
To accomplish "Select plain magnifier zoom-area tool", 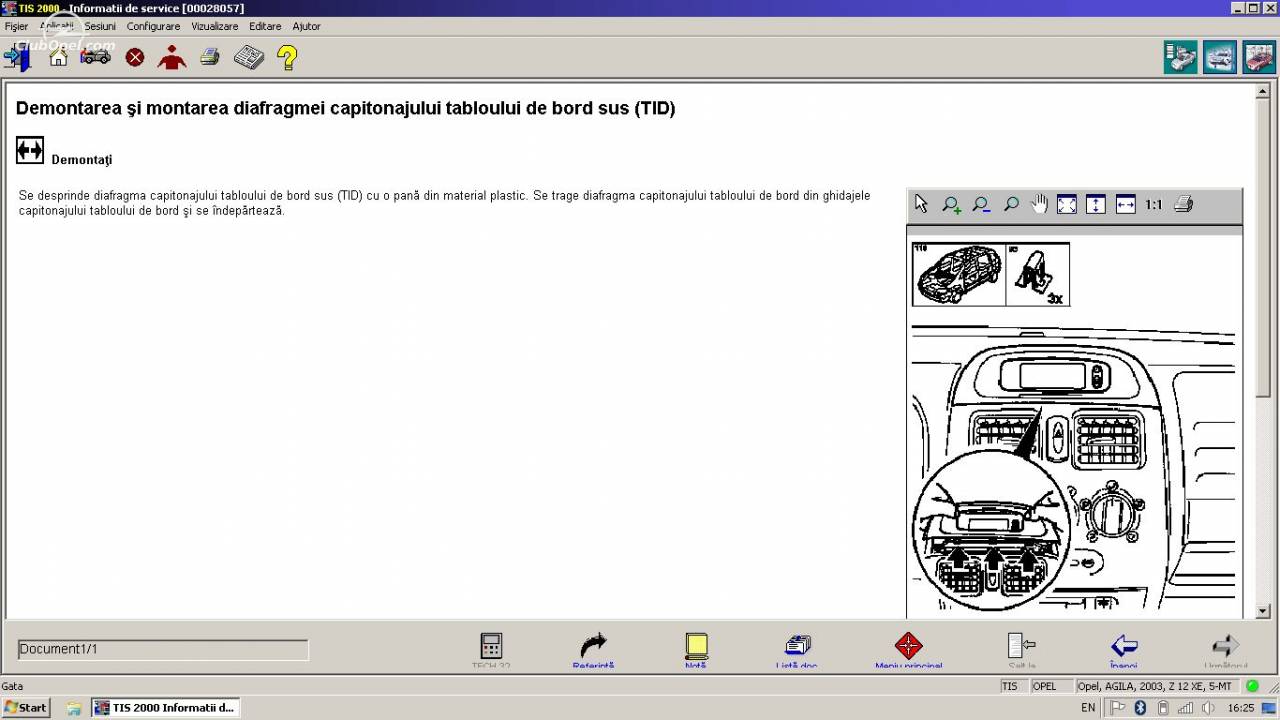I will coord(1011,204).
